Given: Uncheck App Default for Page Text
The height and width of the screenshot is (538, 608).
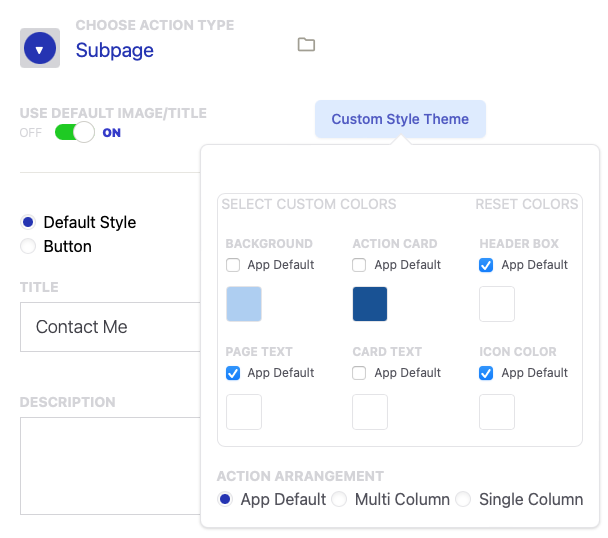Looking at the screenshot, I should pos(233,373).
